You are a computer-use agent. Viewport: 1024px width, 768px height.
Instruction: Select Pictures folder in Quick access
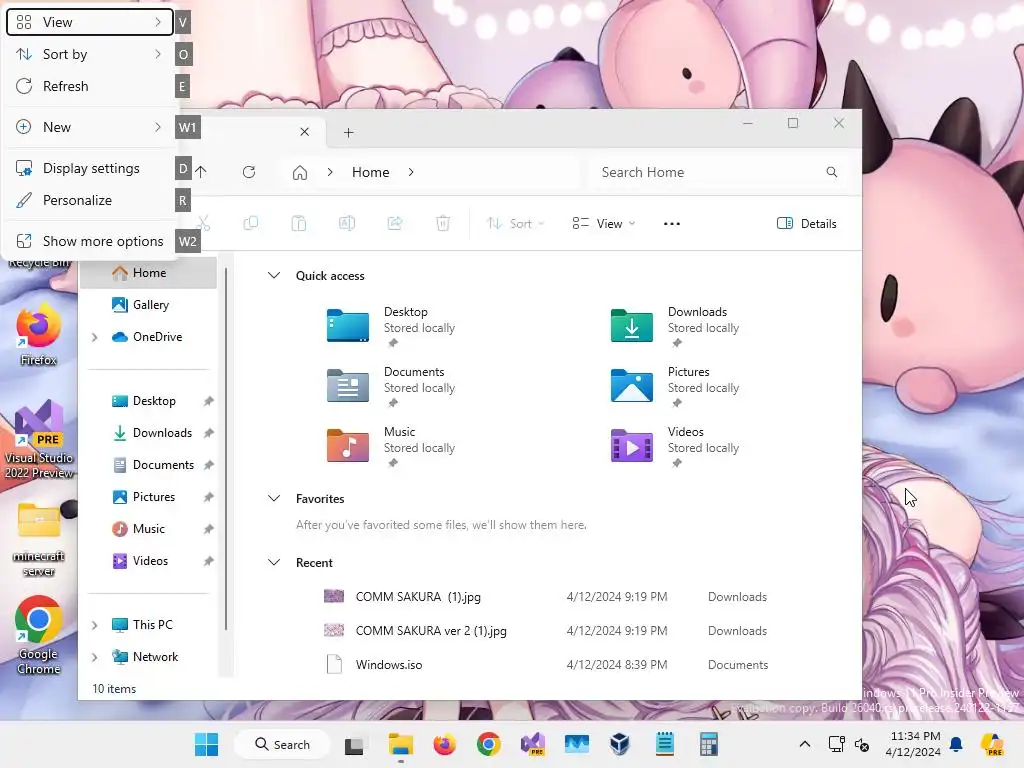pyautogui.click(x=676, y=386)
